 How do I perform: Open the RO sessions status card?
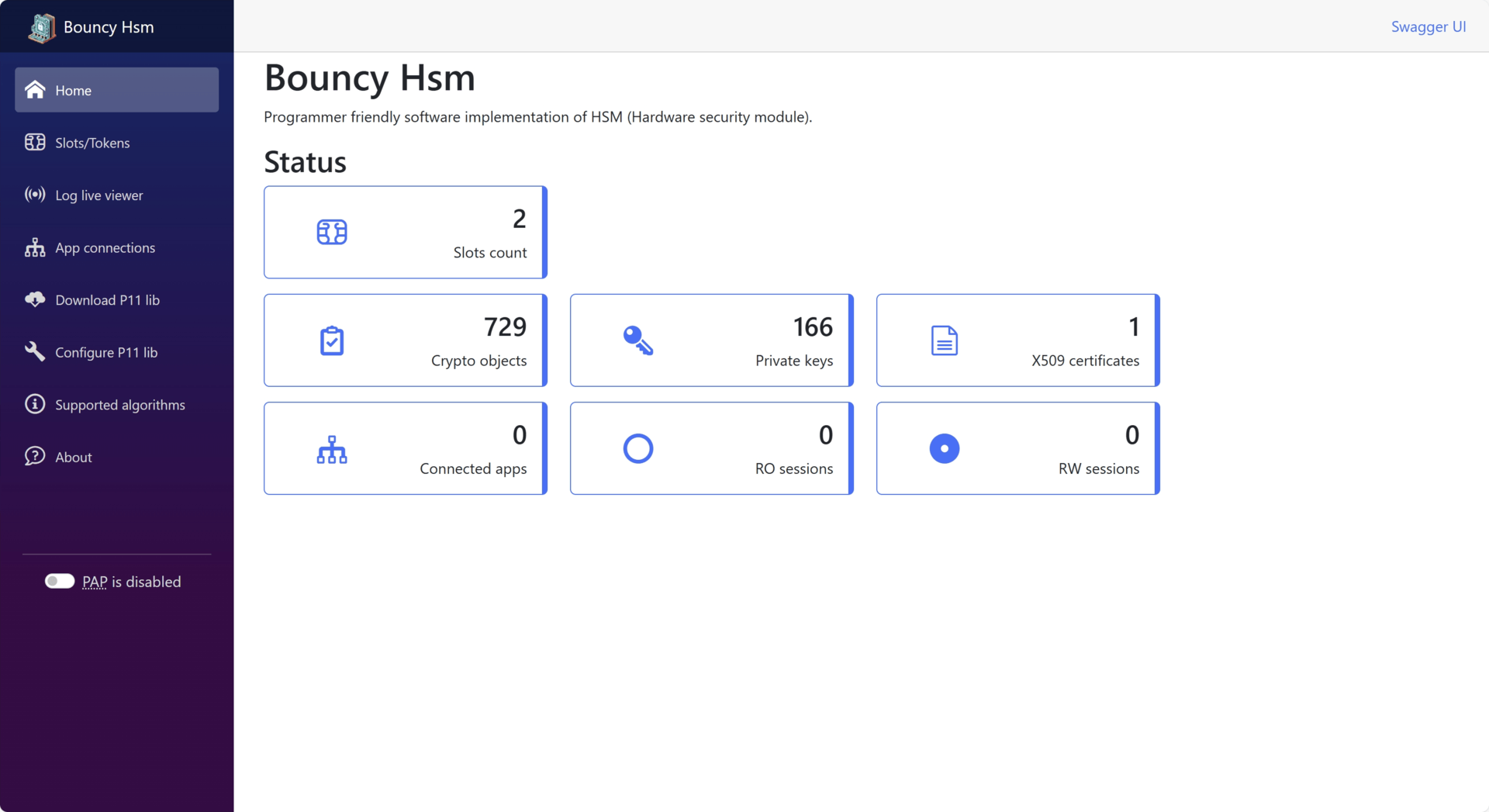710,448
